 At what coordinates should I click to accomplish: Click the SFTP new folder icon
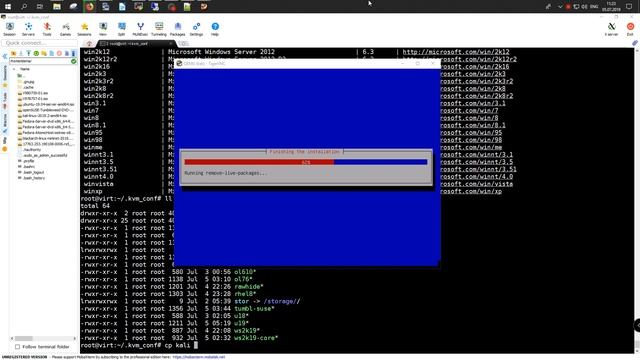[x=44, y=53]
